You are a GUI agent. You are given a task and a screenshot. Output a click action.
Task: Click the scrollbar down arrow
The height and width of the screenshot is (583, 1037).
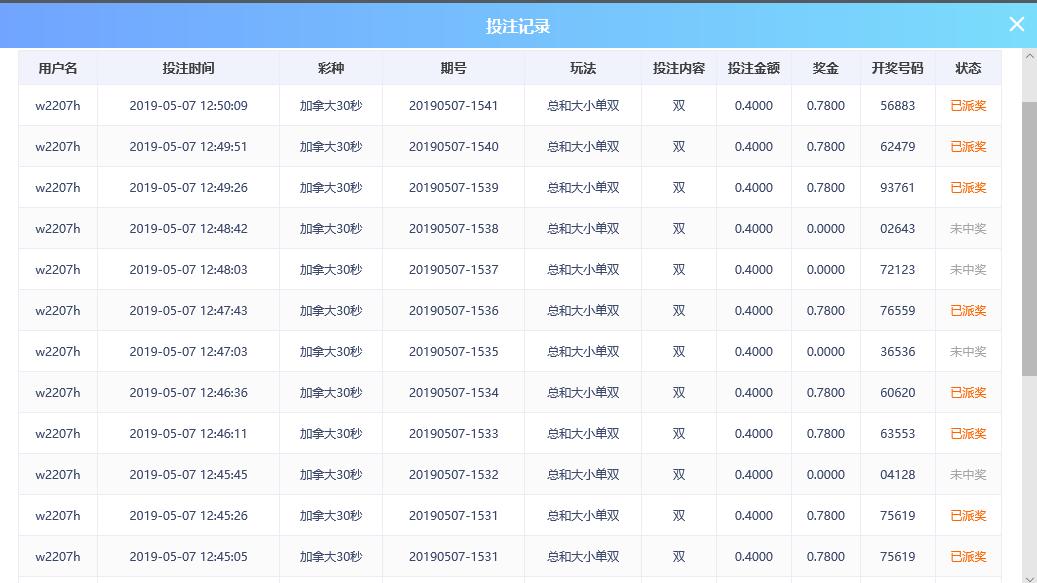[x=1029, y=576]
